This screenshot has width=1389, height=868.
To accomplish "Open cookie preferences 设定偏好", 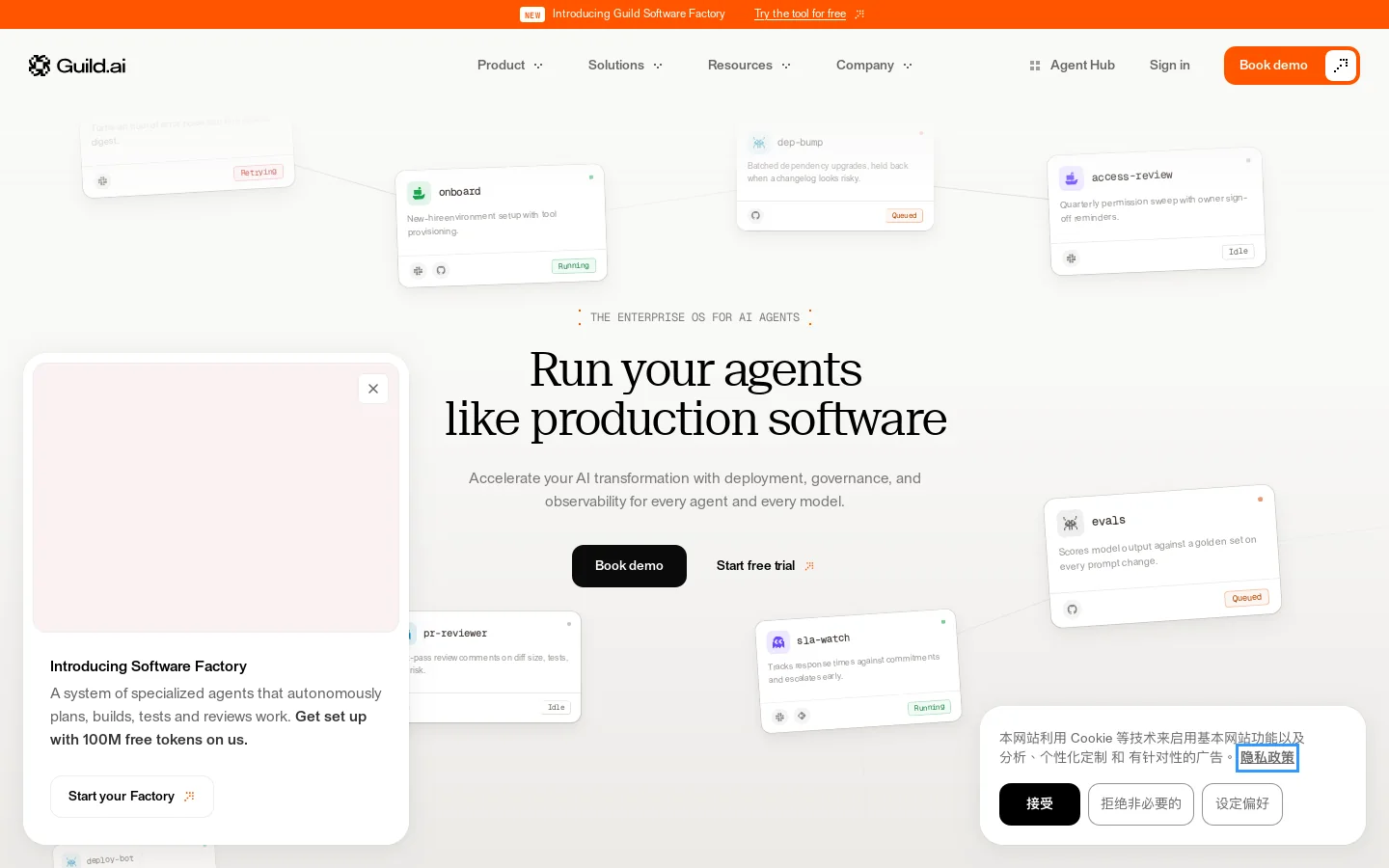I will (1242, 804).
